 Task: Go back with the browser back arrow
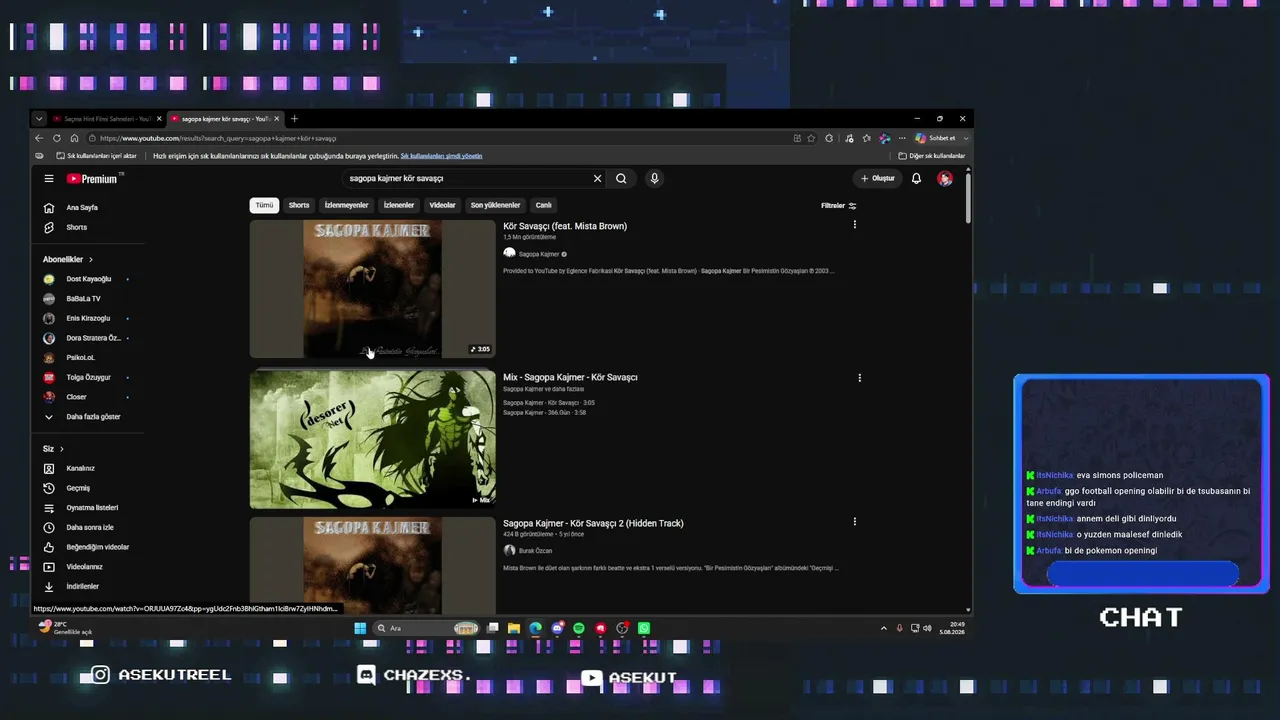pos(39,138)
